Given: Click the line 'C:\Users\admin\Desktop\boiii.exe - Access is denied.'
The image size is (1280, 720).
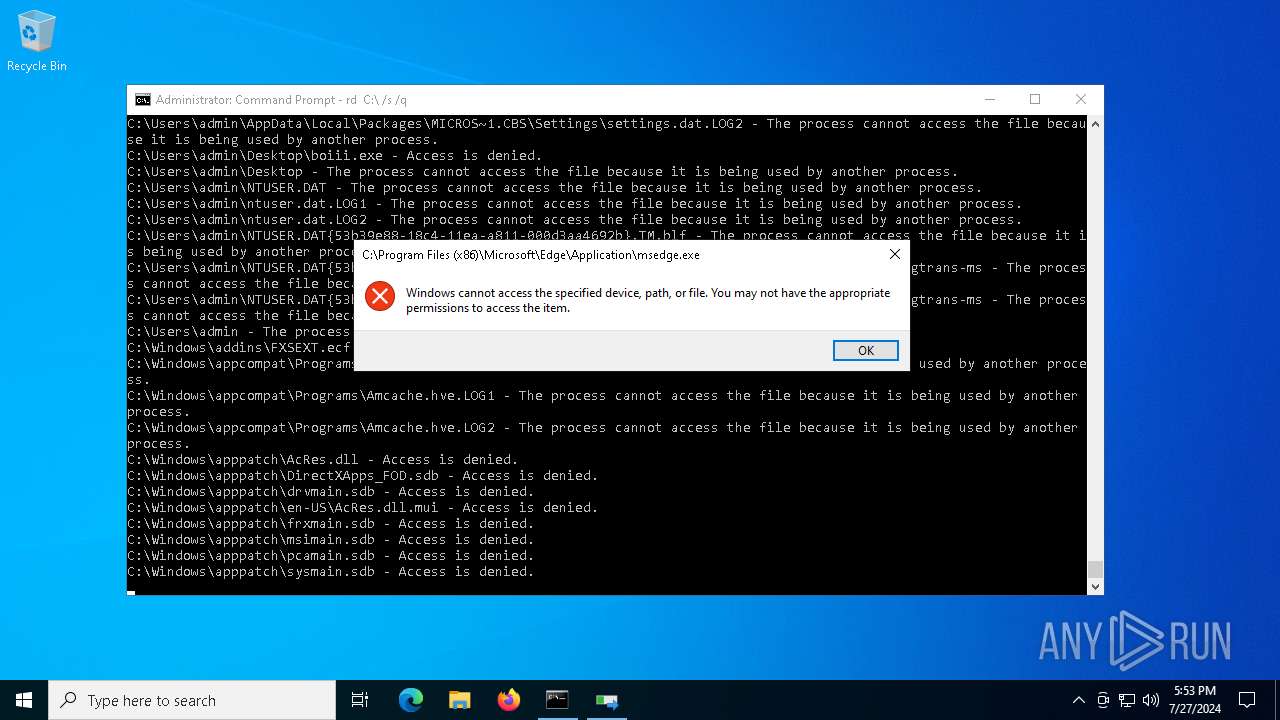Looking at the screenshot, I should coord(335,156).
